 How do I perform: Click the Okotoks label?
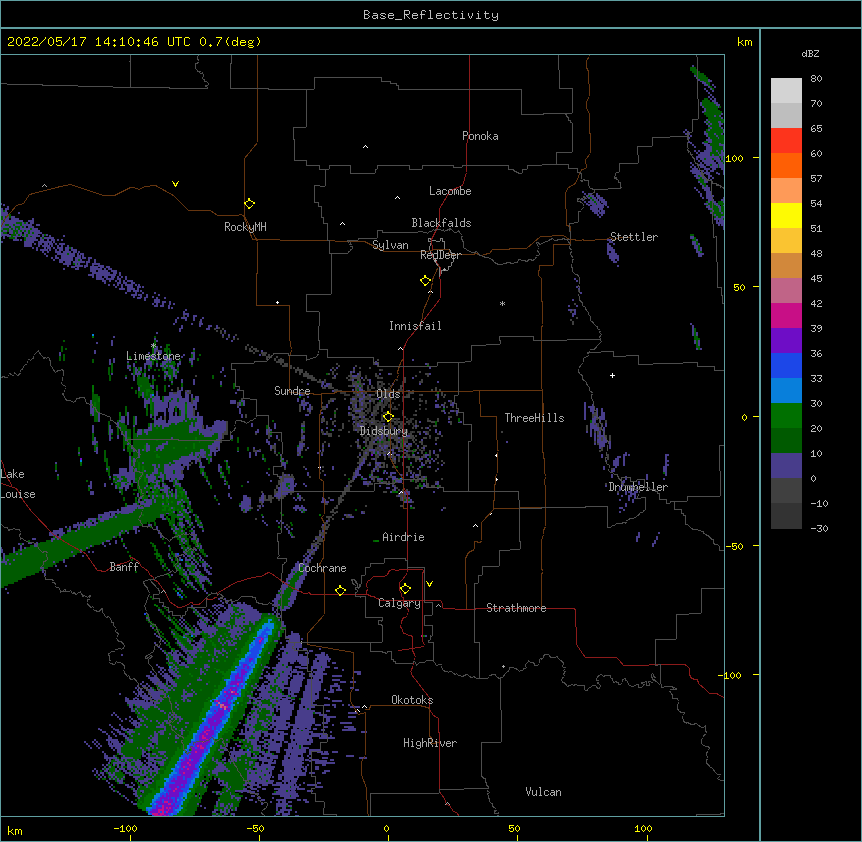(412, 700)
